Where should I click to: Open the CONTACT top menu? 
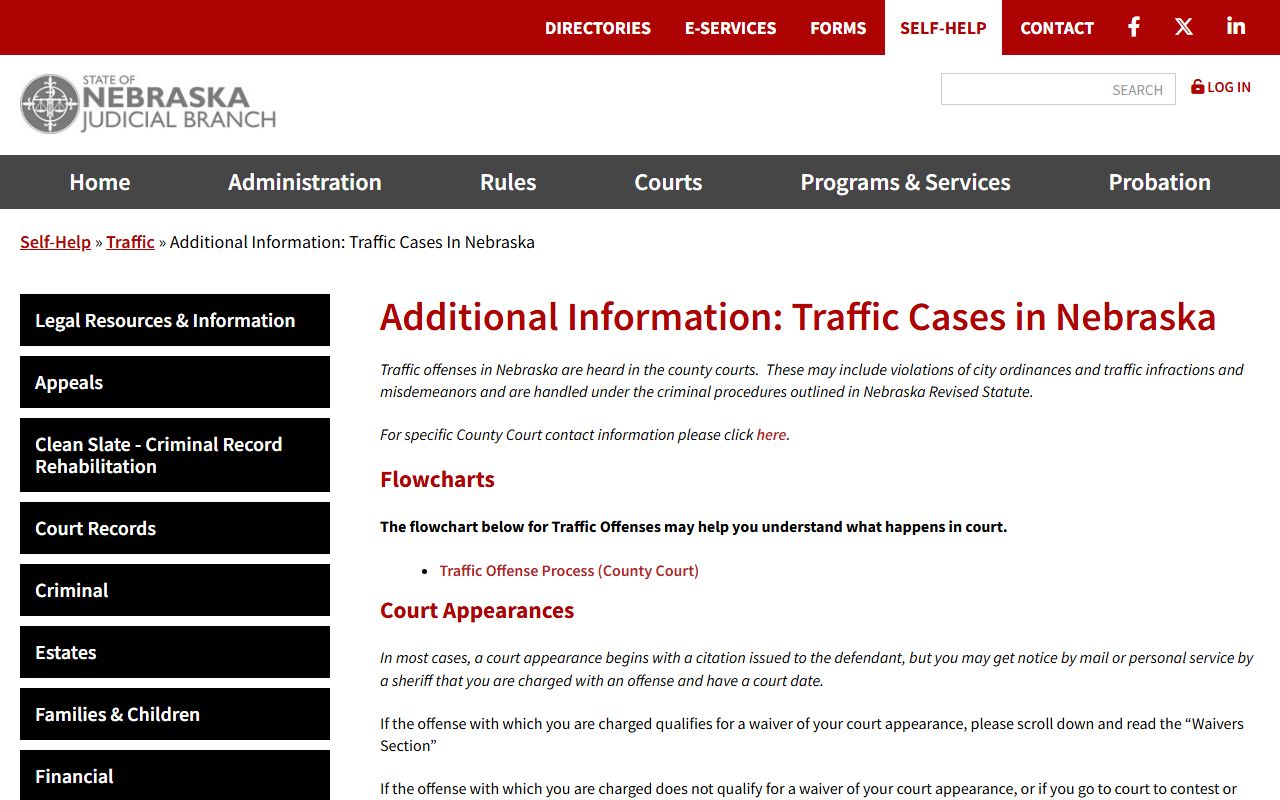[1057, 28]
